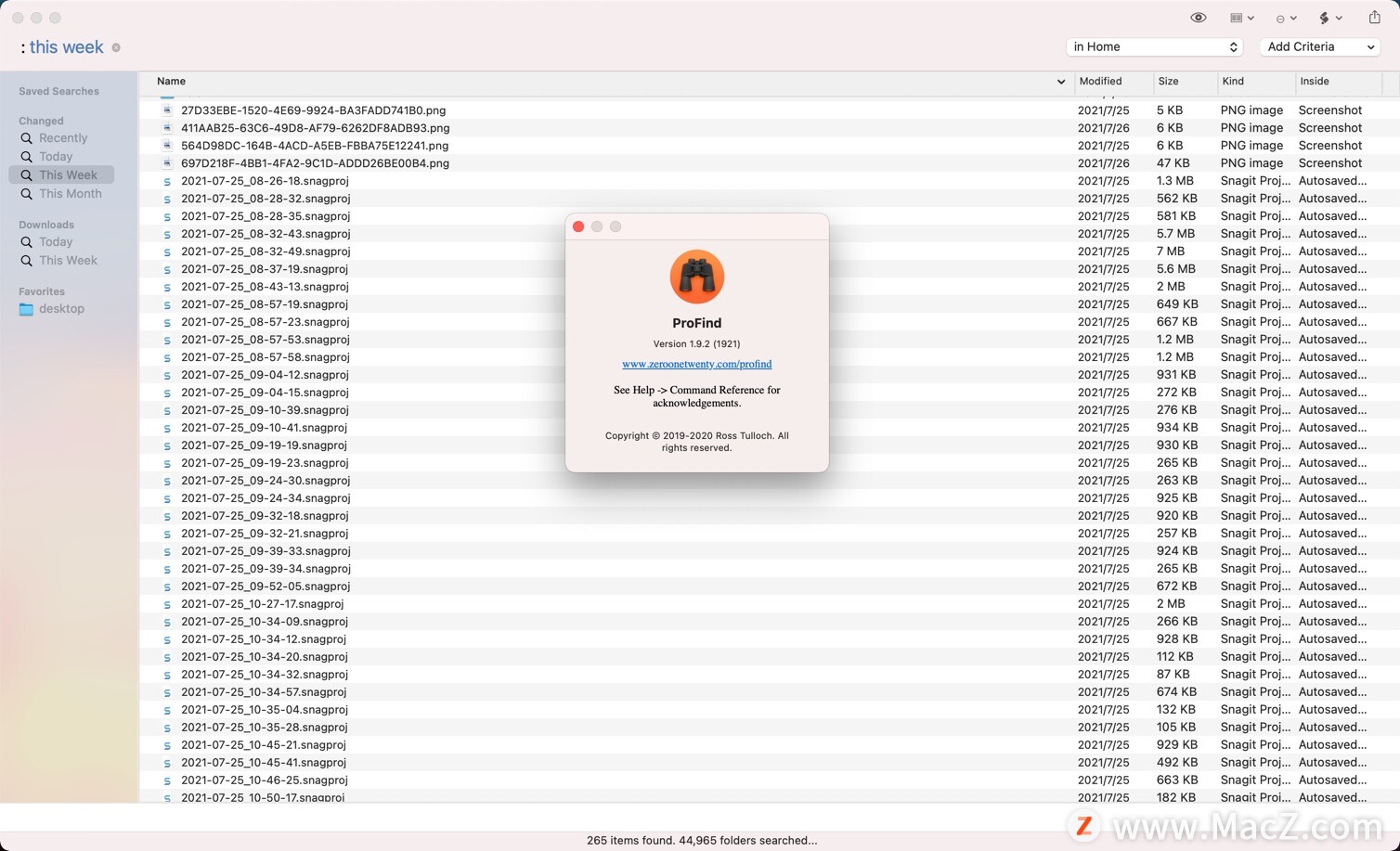Screen dimensions: 1400x851
Task: Click PNG icon of 27D33EBE file
Action: pyautogui.click(x=167, y=110)
